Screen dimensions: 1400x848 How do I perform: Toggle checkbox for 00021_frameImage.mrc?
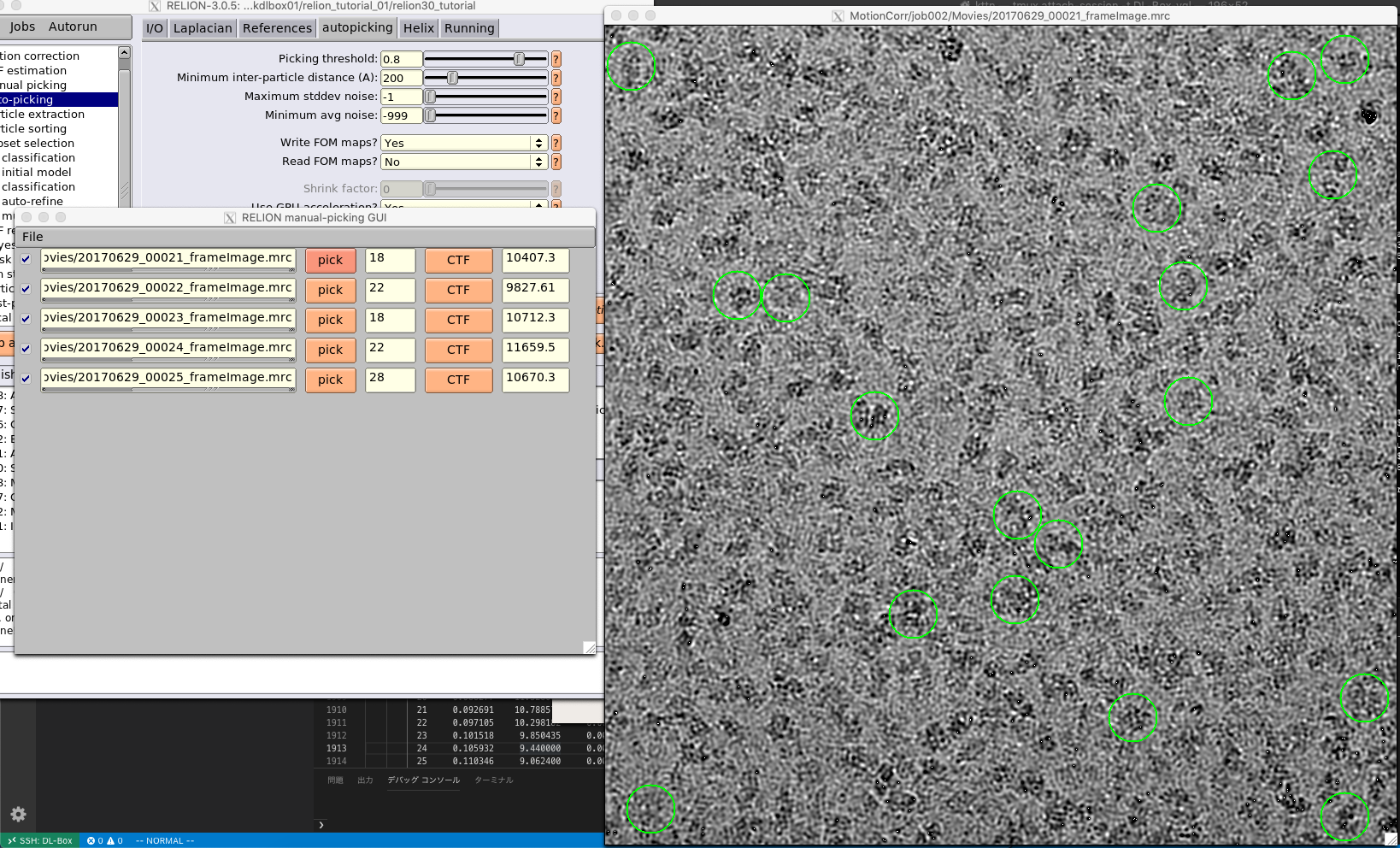(x=26, y=259)
